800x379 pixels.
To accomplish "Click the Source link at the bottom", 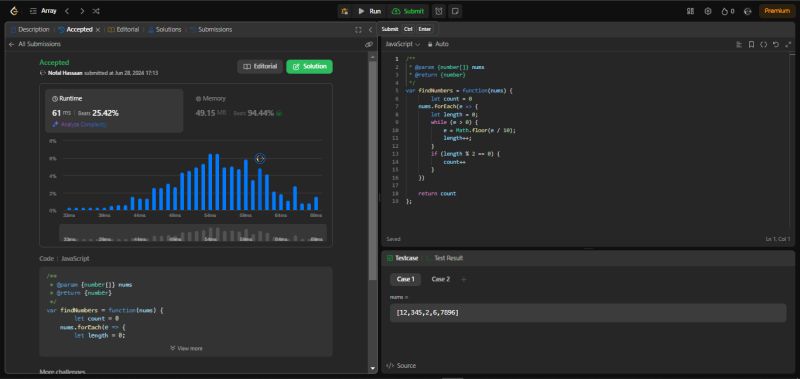I will coord(401,366).
